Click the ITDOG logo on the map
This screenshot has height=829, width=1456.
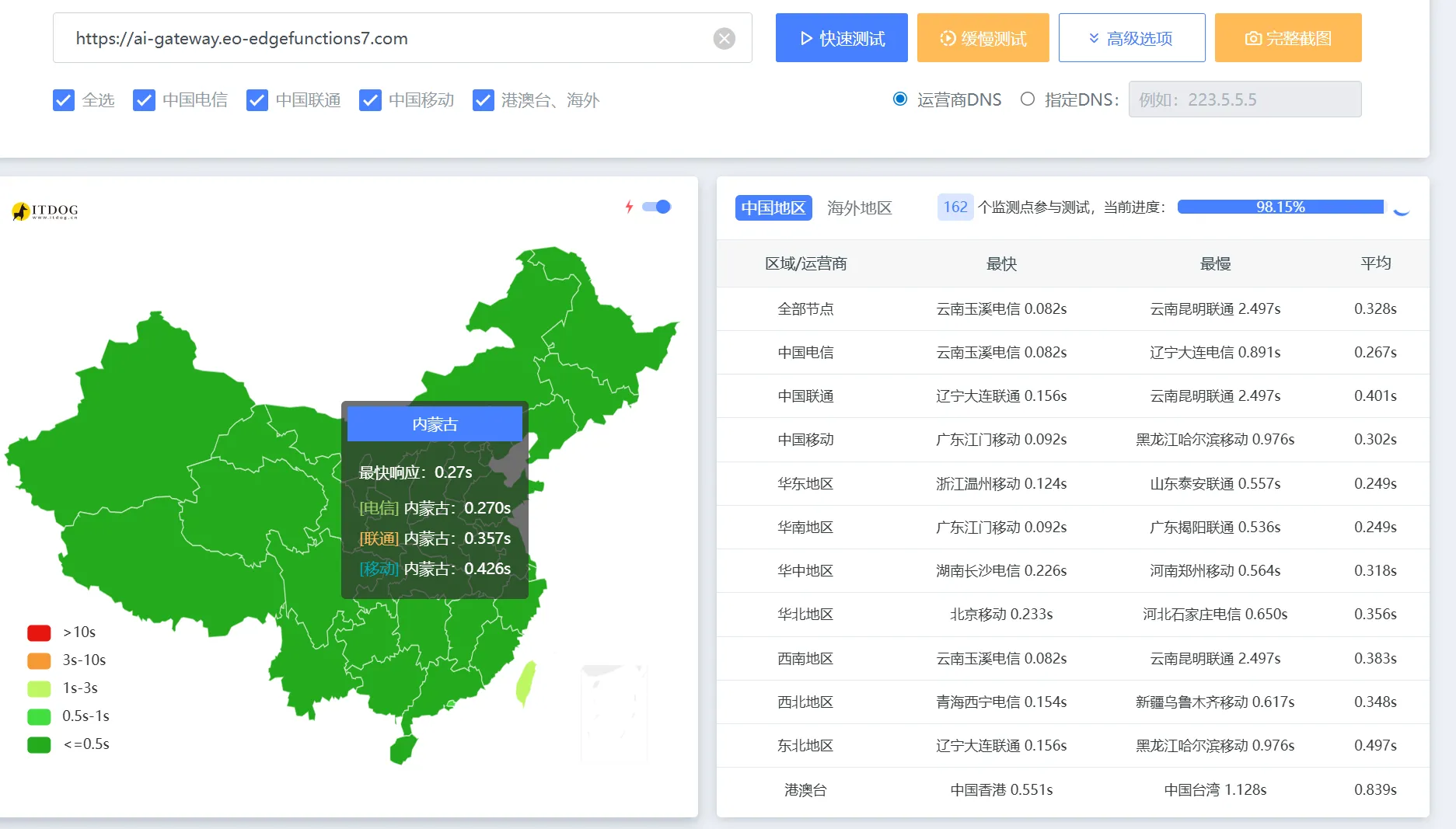click(44, 211)
